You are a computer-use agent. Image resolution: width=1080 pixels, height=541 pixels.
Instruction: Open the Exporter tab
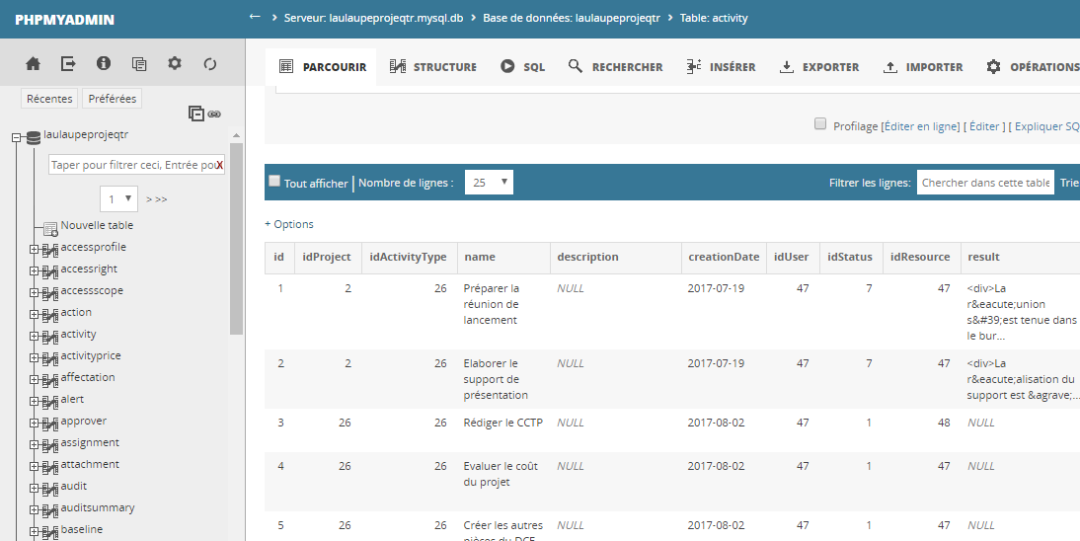[x=819, y=67]
